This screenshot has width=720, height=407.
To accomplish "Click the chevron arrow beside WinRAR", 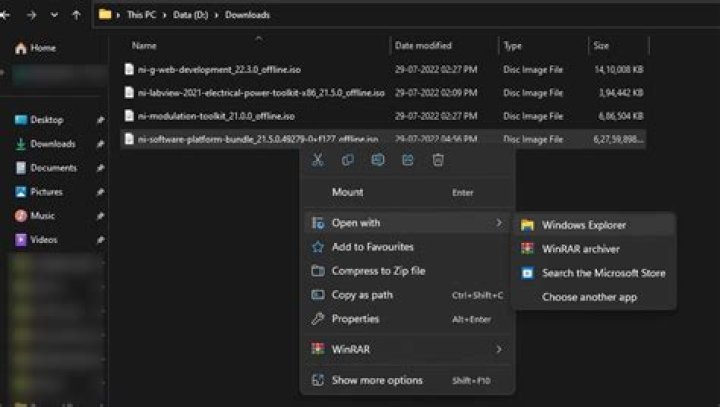I will (499, 349).
